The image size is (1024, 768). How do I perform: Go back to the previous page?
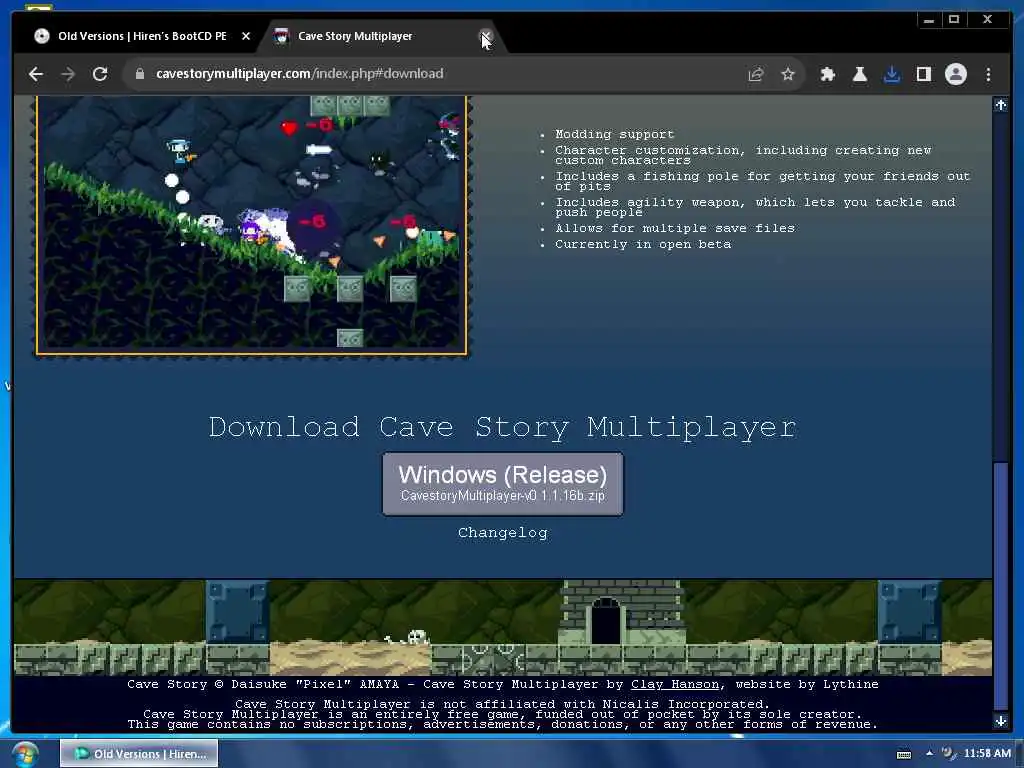tap(36, 74)
